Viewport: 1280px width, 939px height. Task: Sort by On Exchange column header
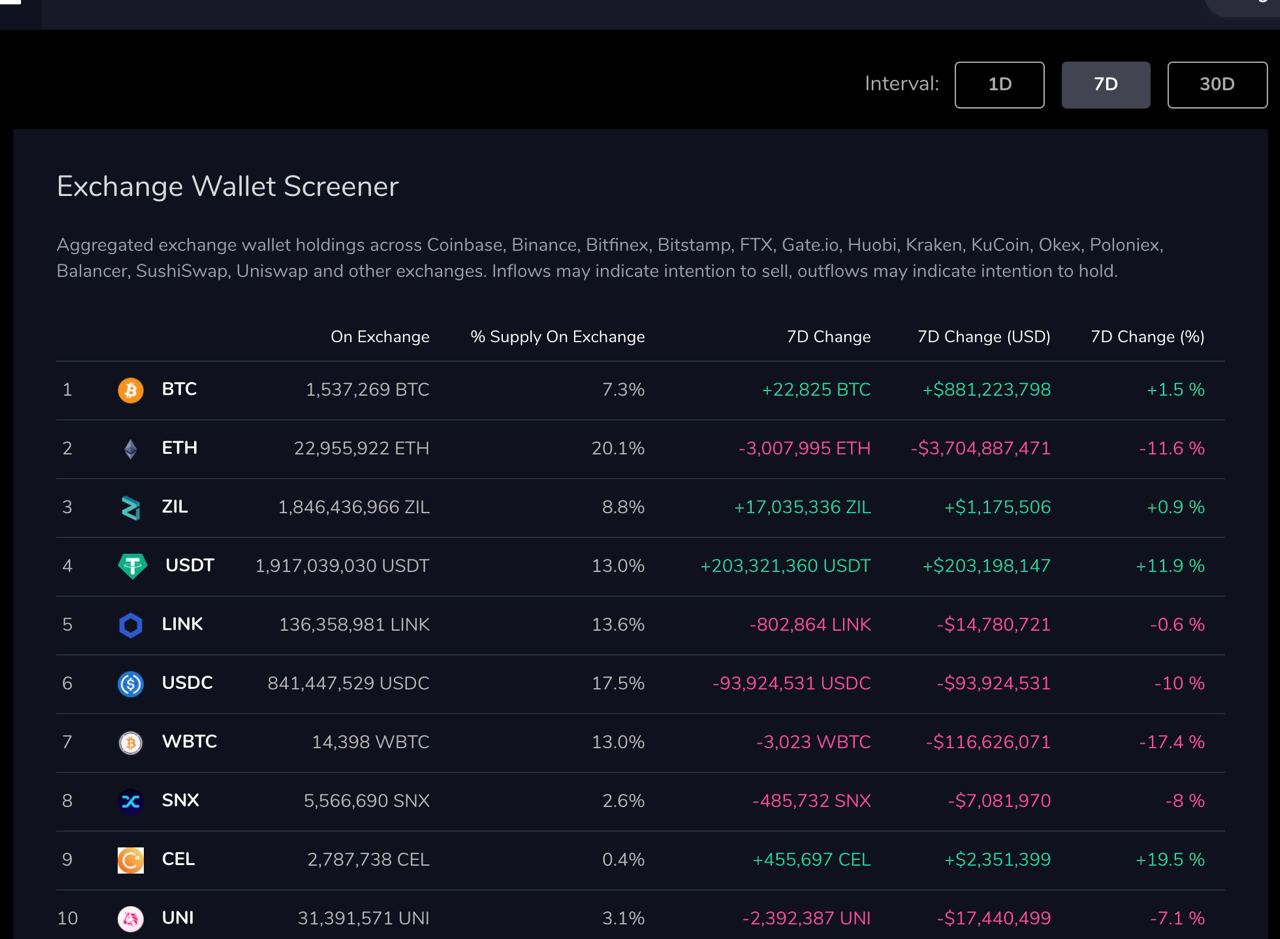point(380,337)
